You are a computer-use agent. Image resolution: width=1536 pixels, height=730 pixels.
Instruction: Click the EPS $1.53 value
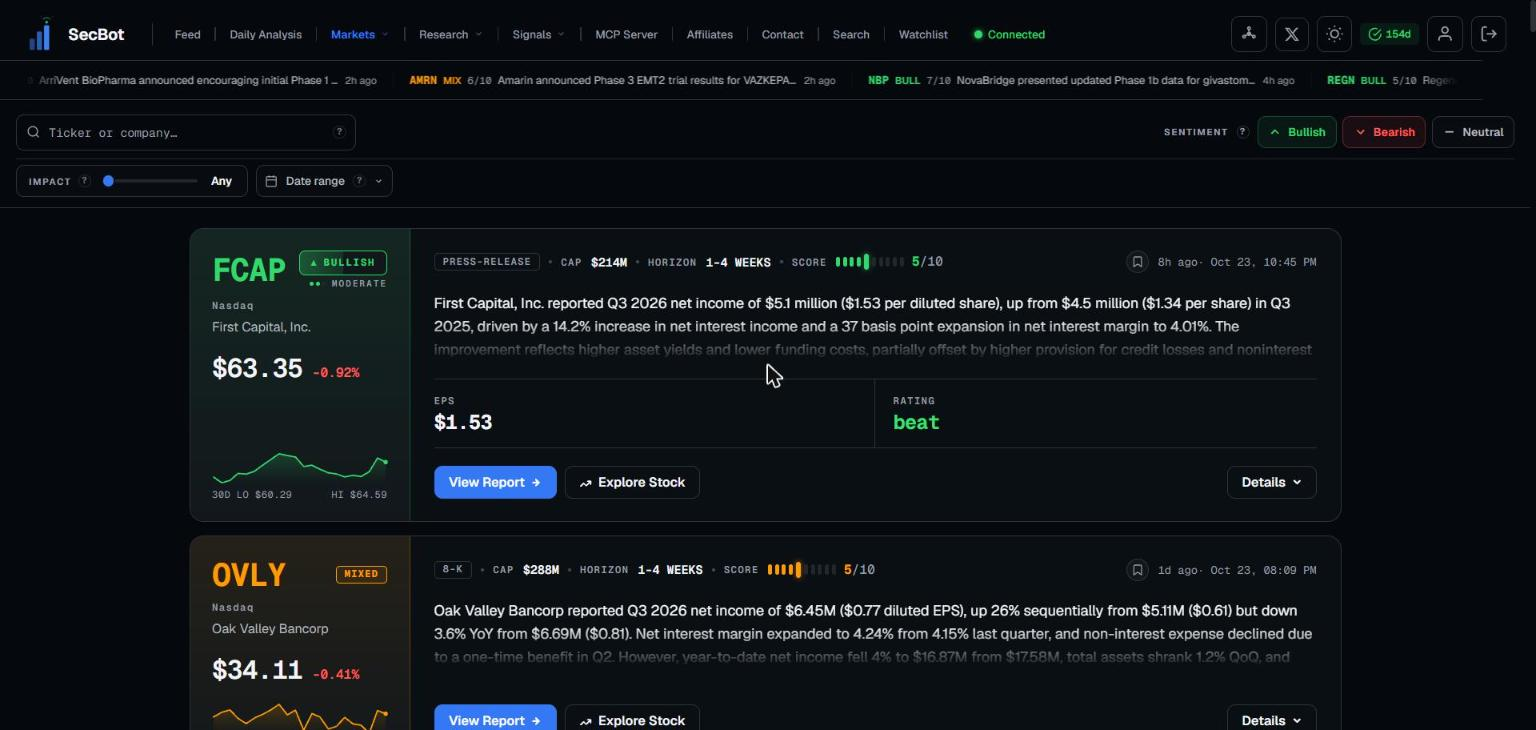point(463,422)
